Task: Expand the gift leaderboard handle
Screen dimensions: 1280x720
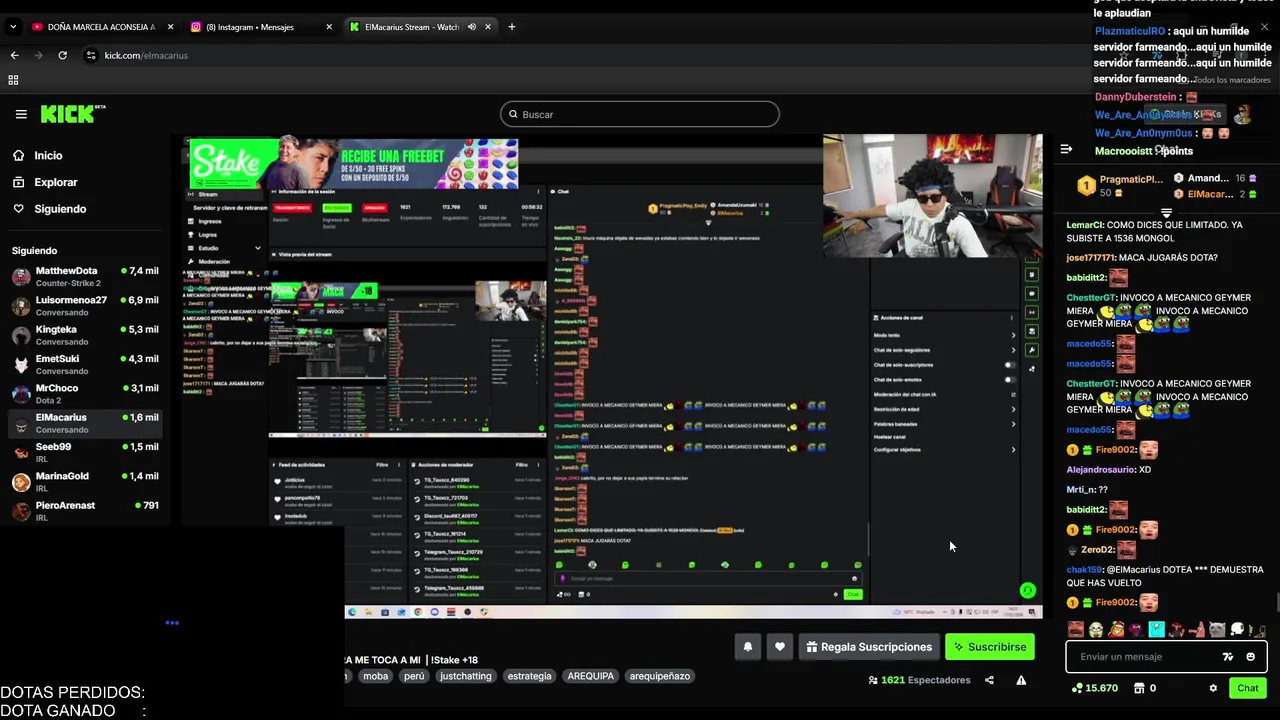Action: pyautogui.click(x=1166, y=213)
